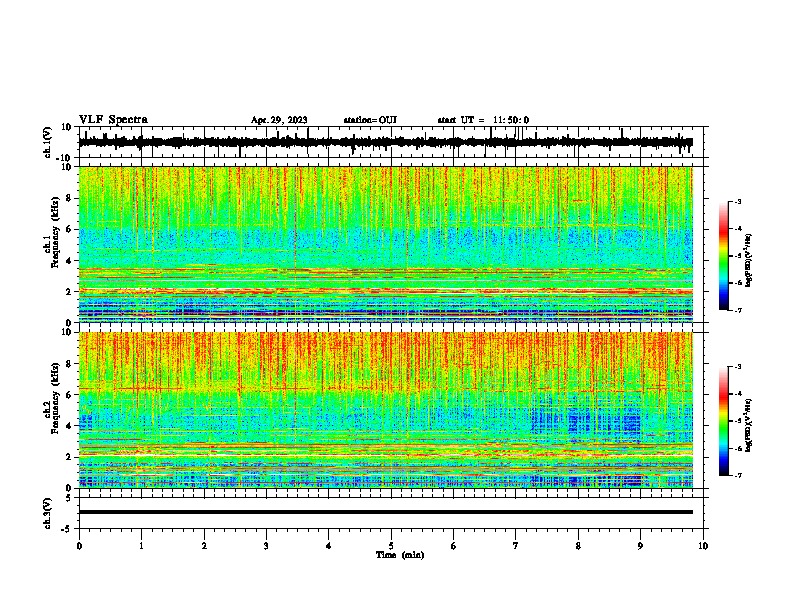Click the time axis tick label "0"
The image size is (792, 612).
tap(79, 546)
